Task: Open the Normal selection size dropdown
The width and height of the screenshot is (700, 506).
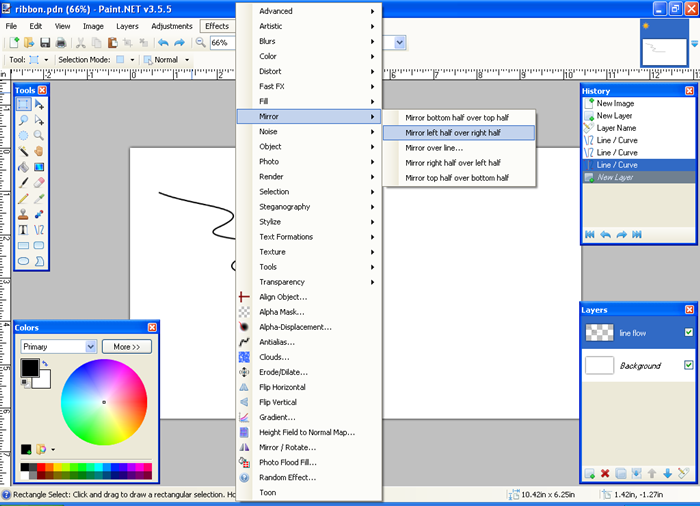Action: (187, 60)
